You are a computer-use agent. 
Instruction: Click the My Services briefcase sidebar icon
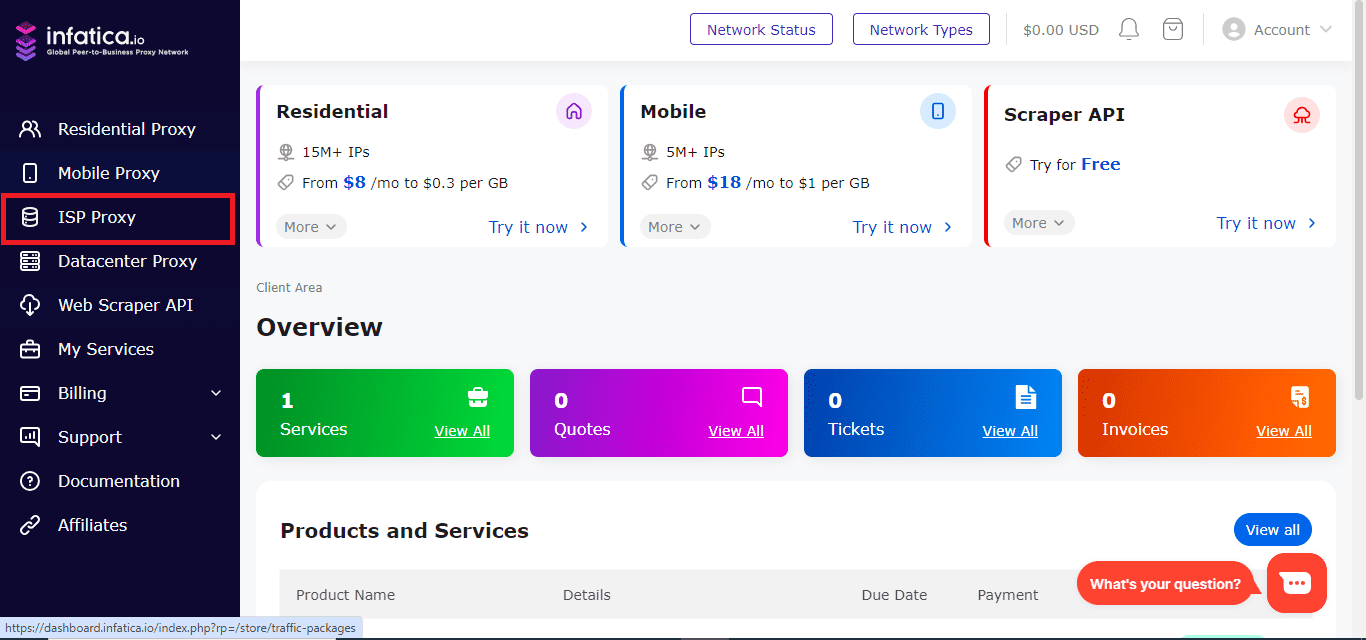point(30,349)
